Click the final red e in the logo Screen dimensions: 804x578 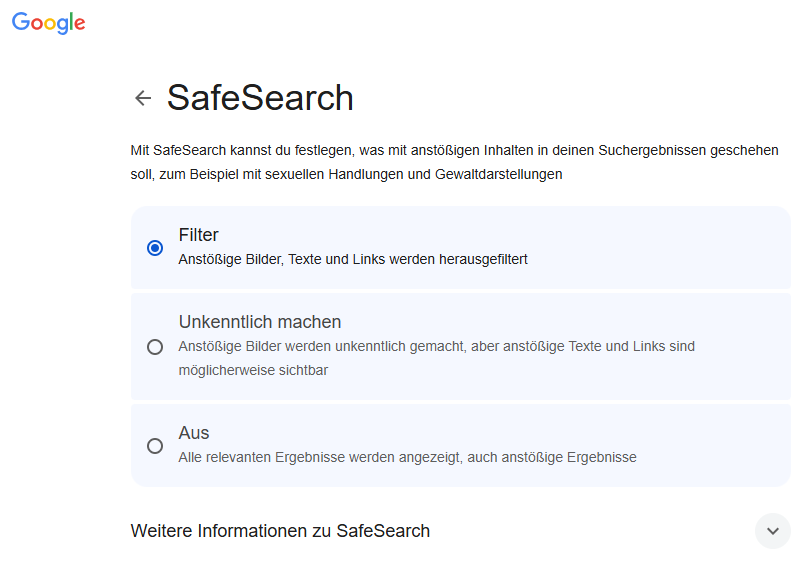(79, 25)
